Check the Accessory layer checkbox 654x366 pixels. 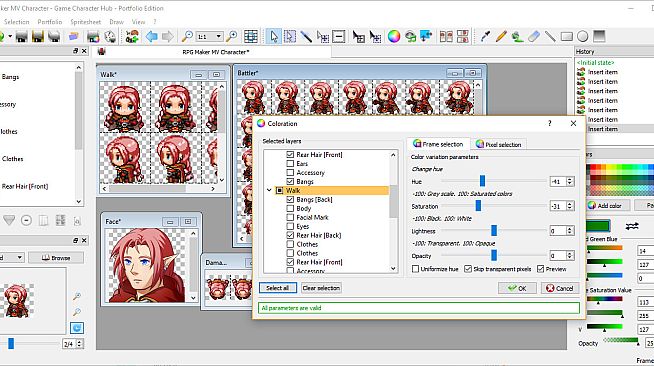290,173
